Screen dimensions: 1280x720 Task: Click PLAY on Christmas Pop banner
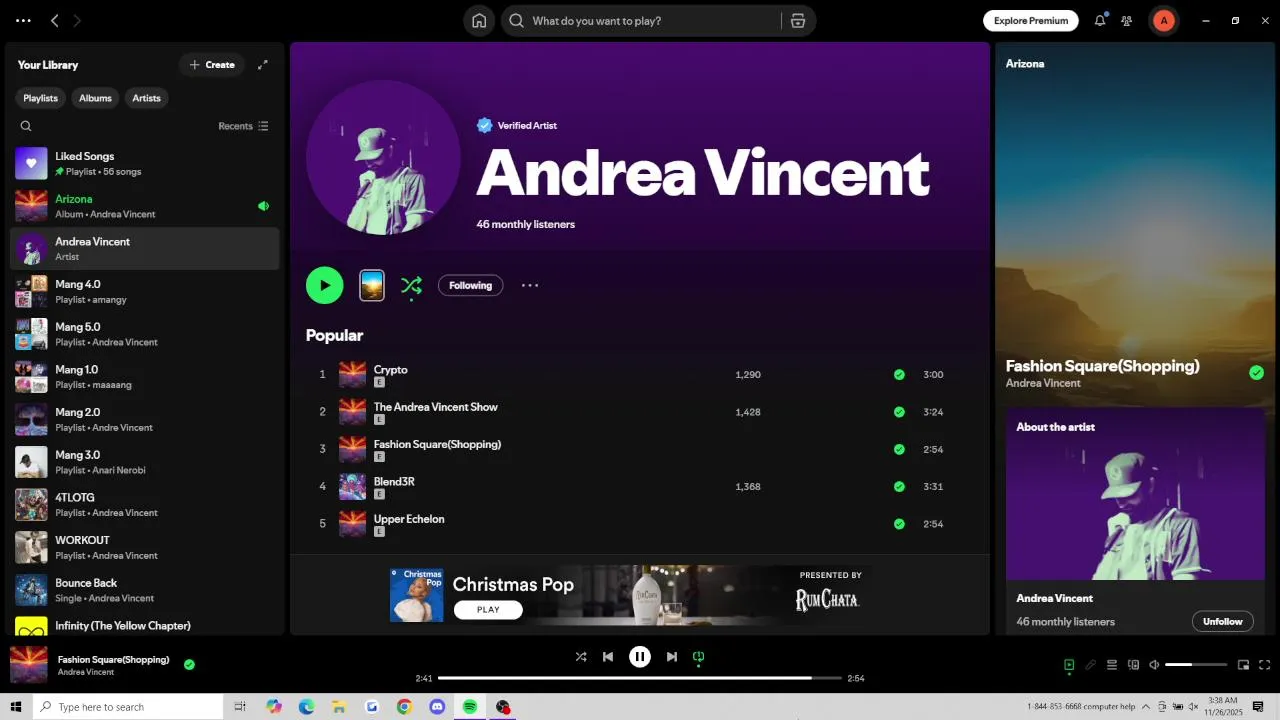coord(488,609)
